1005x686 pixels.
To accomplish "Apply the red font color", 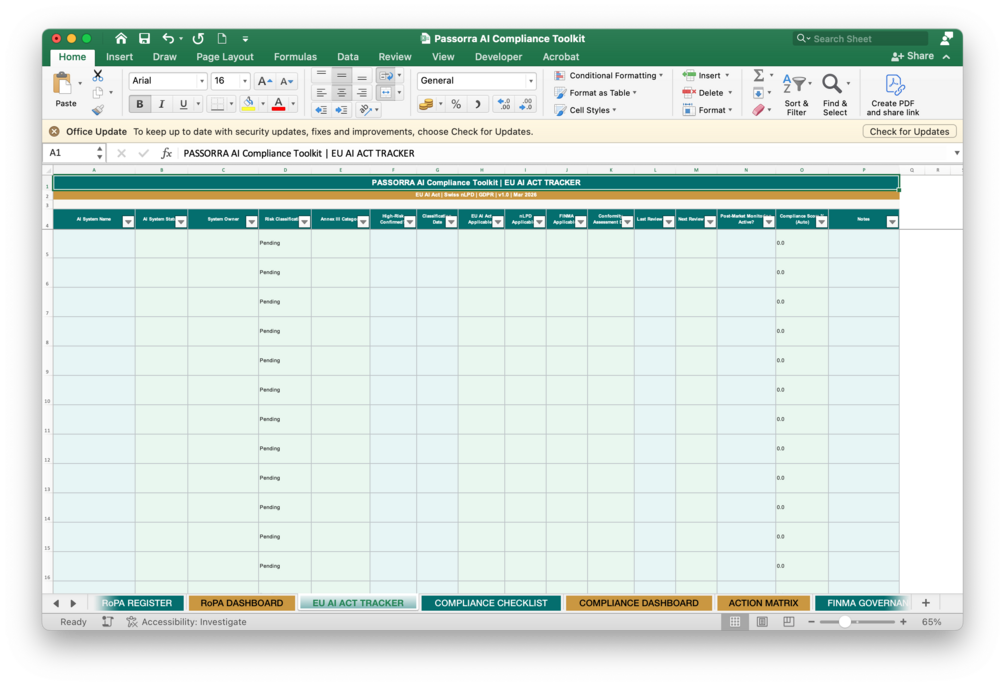I will [x=278, y=104].
